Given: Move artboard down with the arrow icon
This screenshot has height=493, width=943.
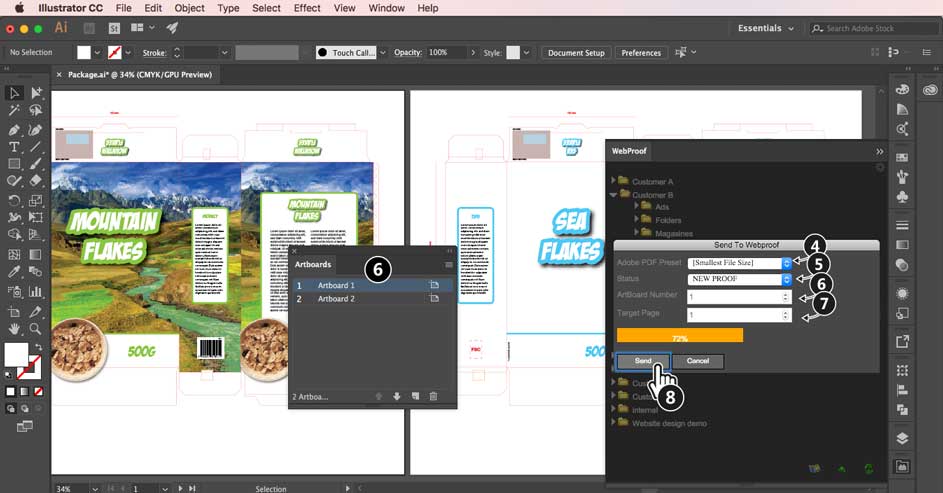Looking at the screenshot, I should point(396,397).
